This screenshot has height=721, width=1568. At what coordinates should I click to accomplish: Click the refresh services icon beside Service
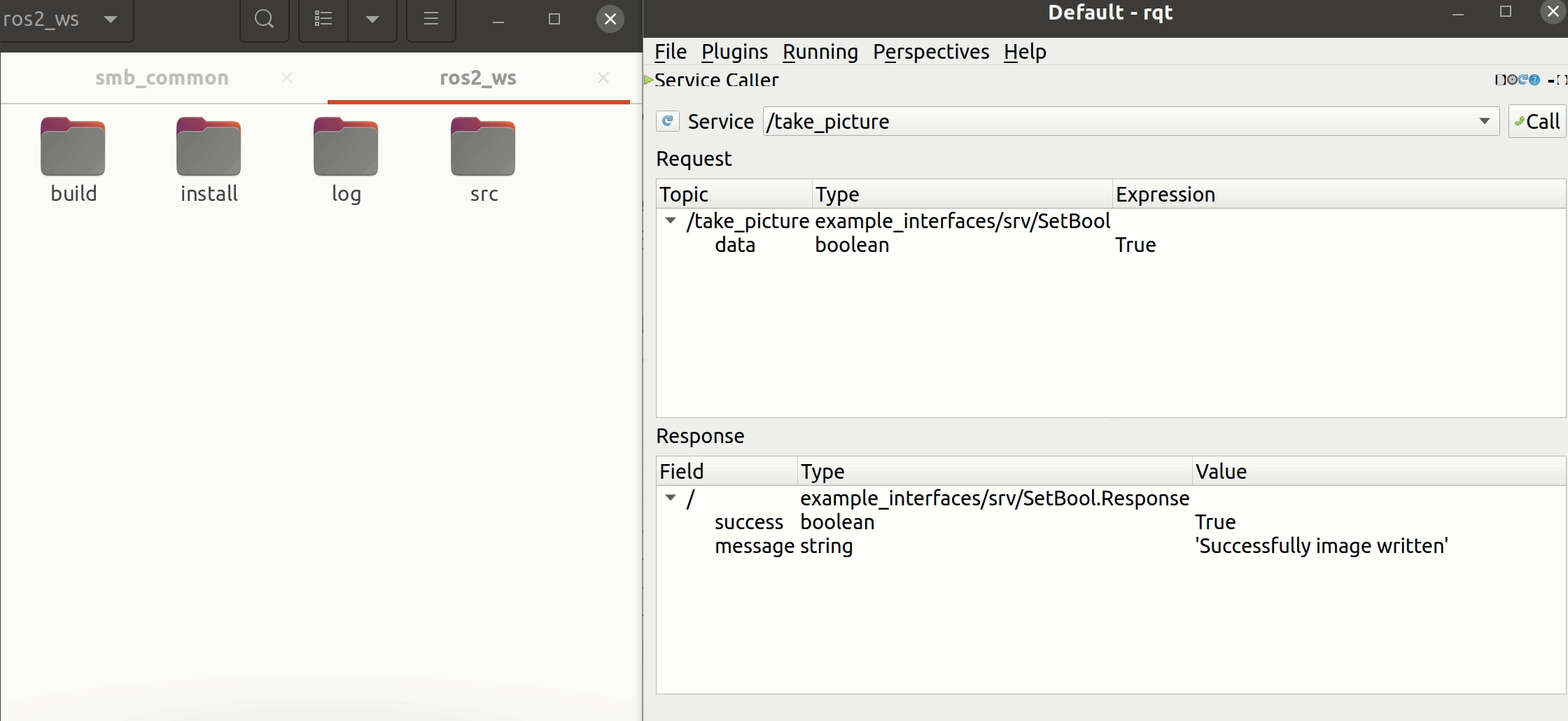668,121
